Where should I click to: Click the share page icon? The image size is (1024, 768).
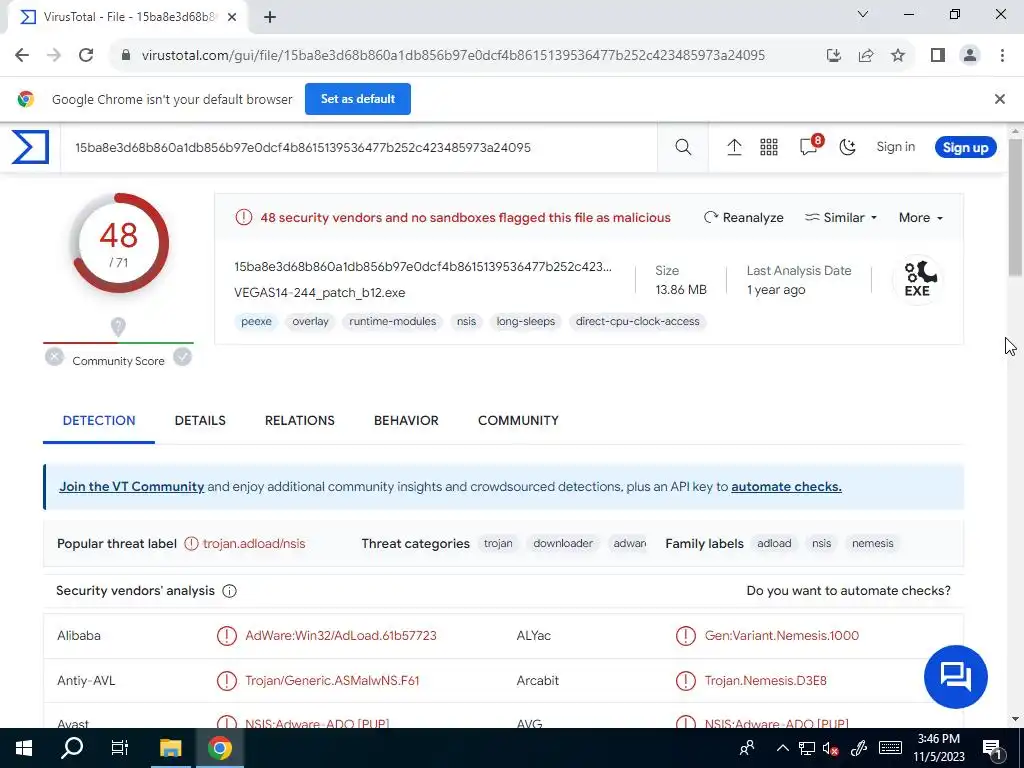point(866,55)
